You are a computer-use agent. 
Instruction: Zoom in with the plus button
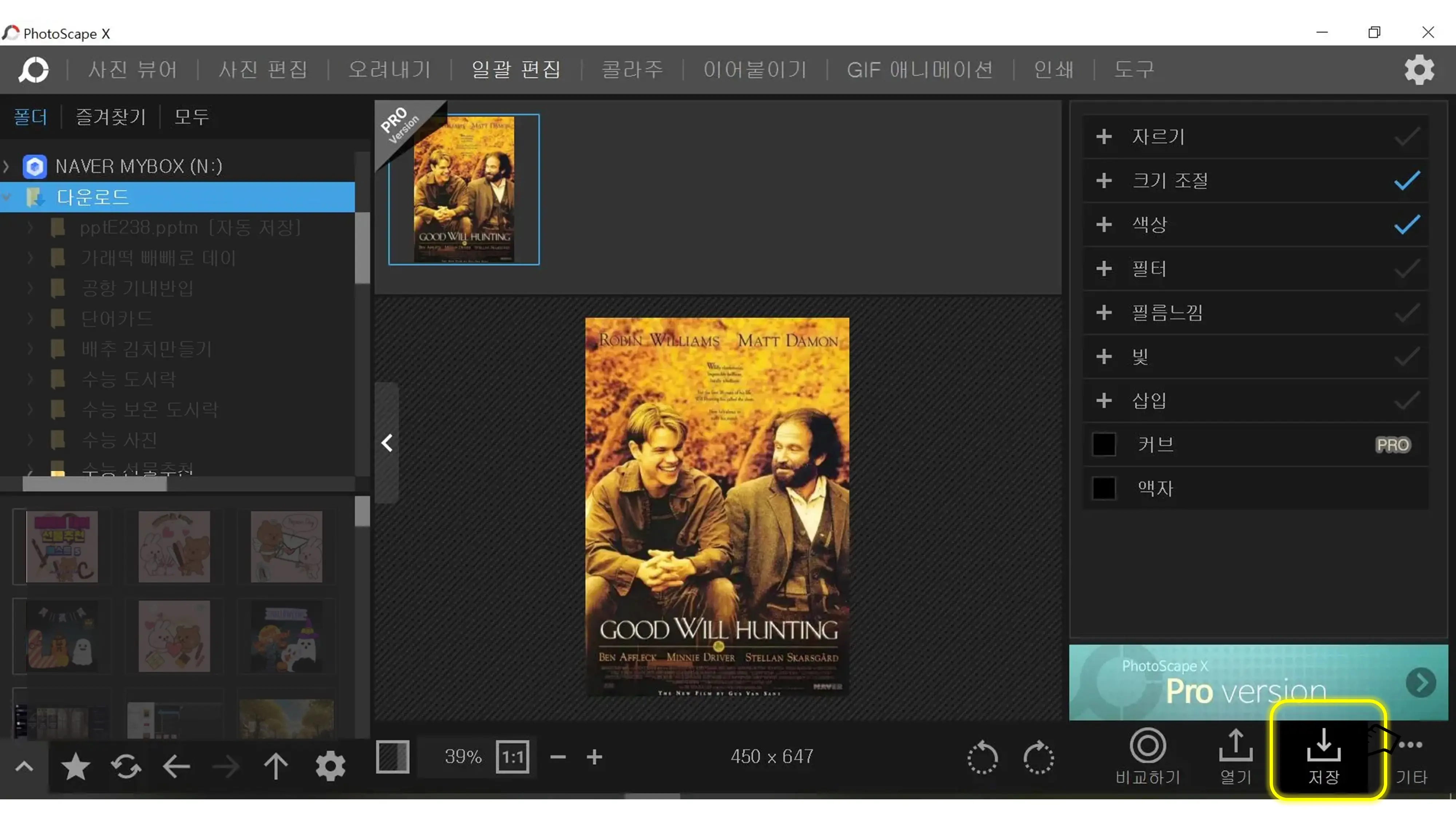click(x=594, y=757)
